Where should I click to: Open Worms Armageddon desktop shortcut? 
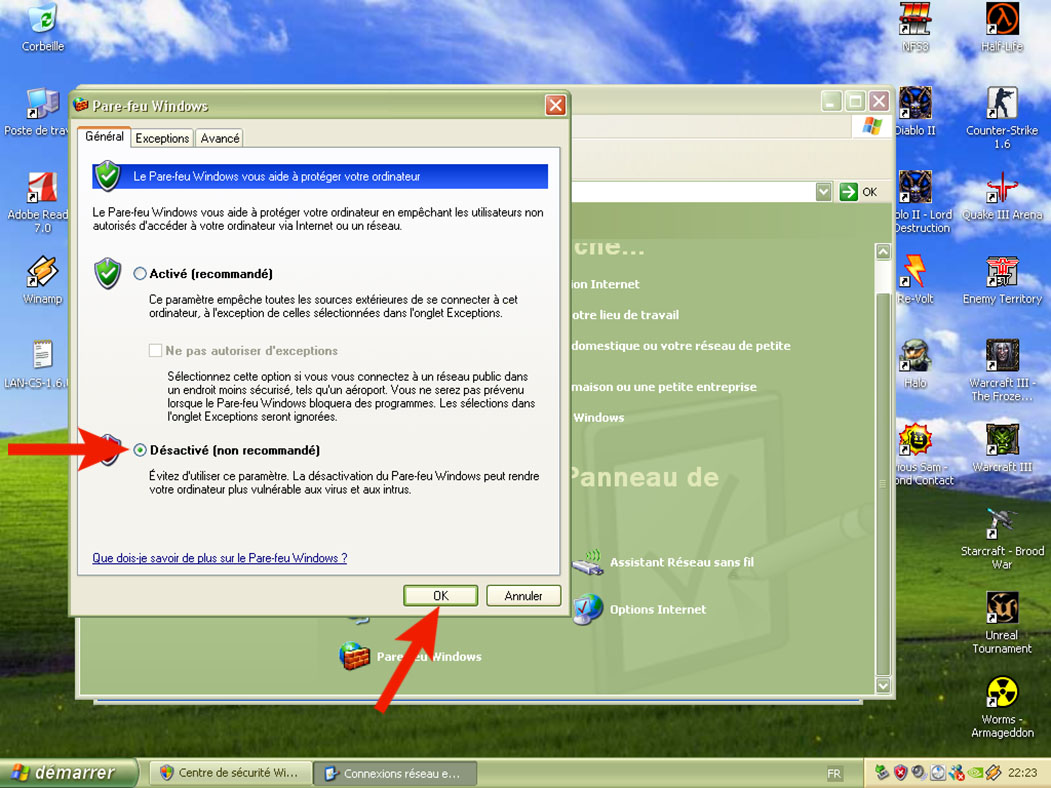[x=1001, y=692]
